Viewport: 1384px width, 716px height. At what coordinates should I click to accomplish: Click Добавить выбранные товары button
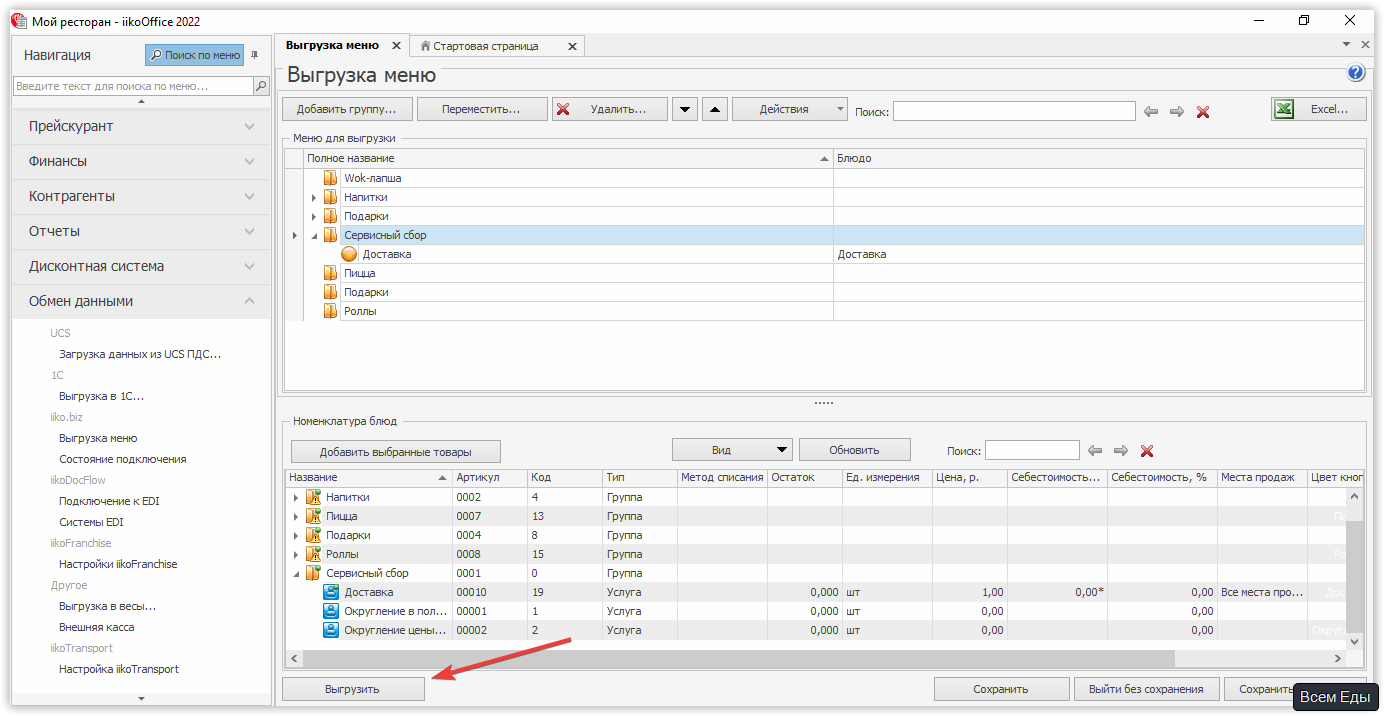(x=396, y=451)
